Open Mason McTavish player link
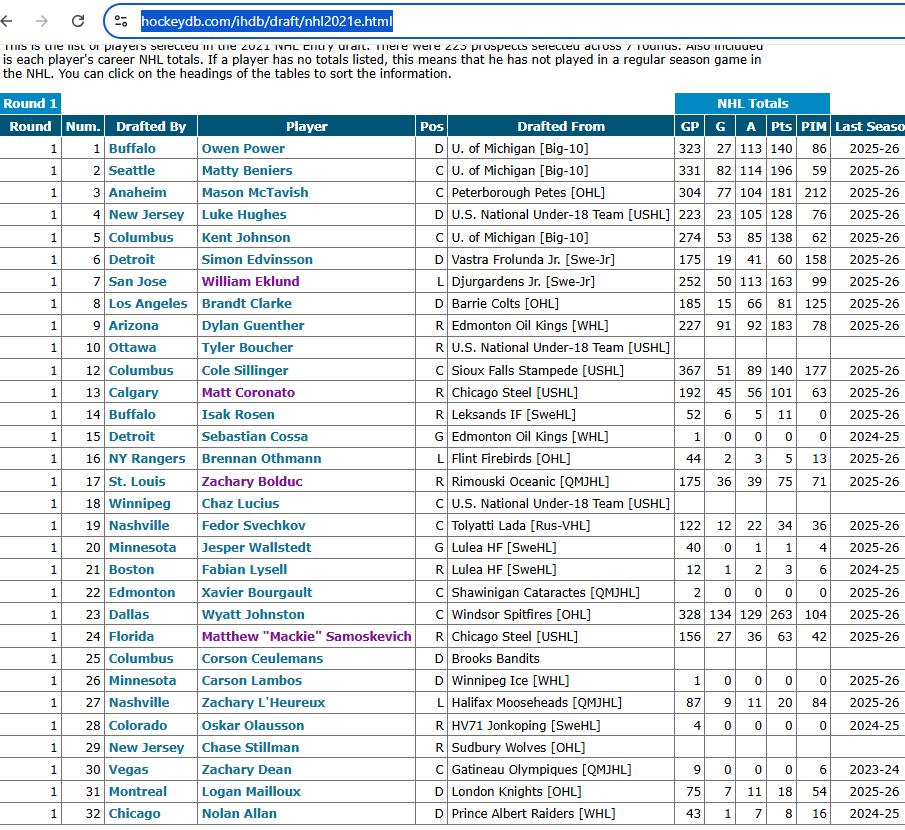 [255, 192]
